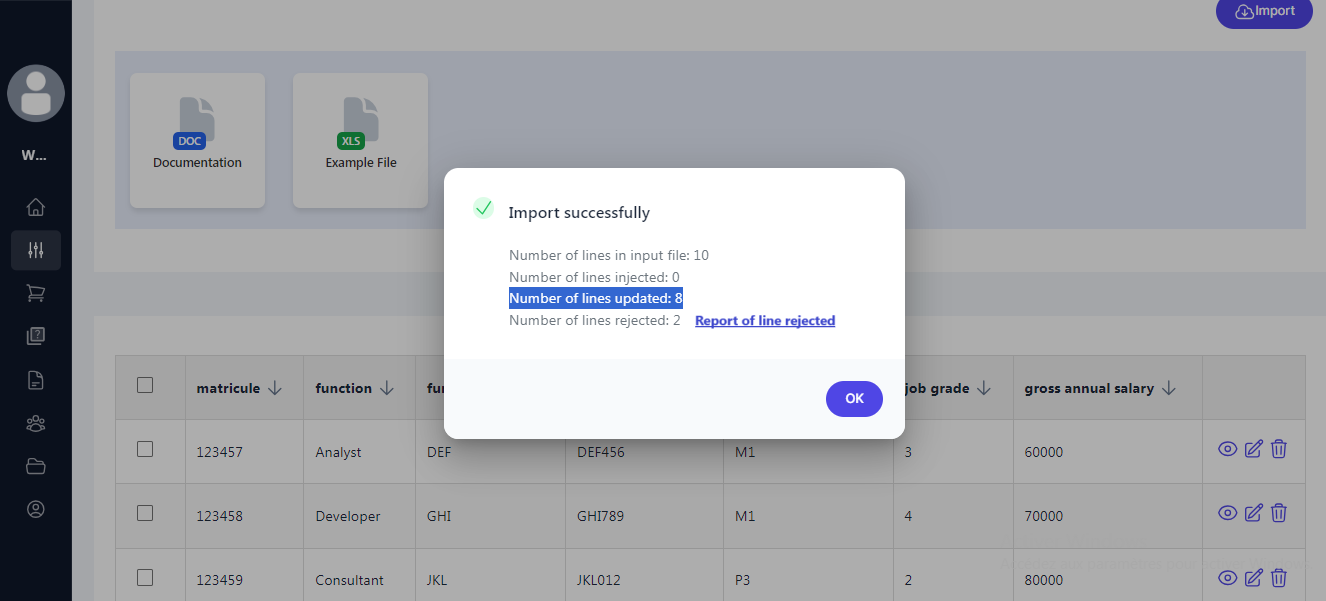Tick the checkbox for matricule 123457

click(145, 450)
